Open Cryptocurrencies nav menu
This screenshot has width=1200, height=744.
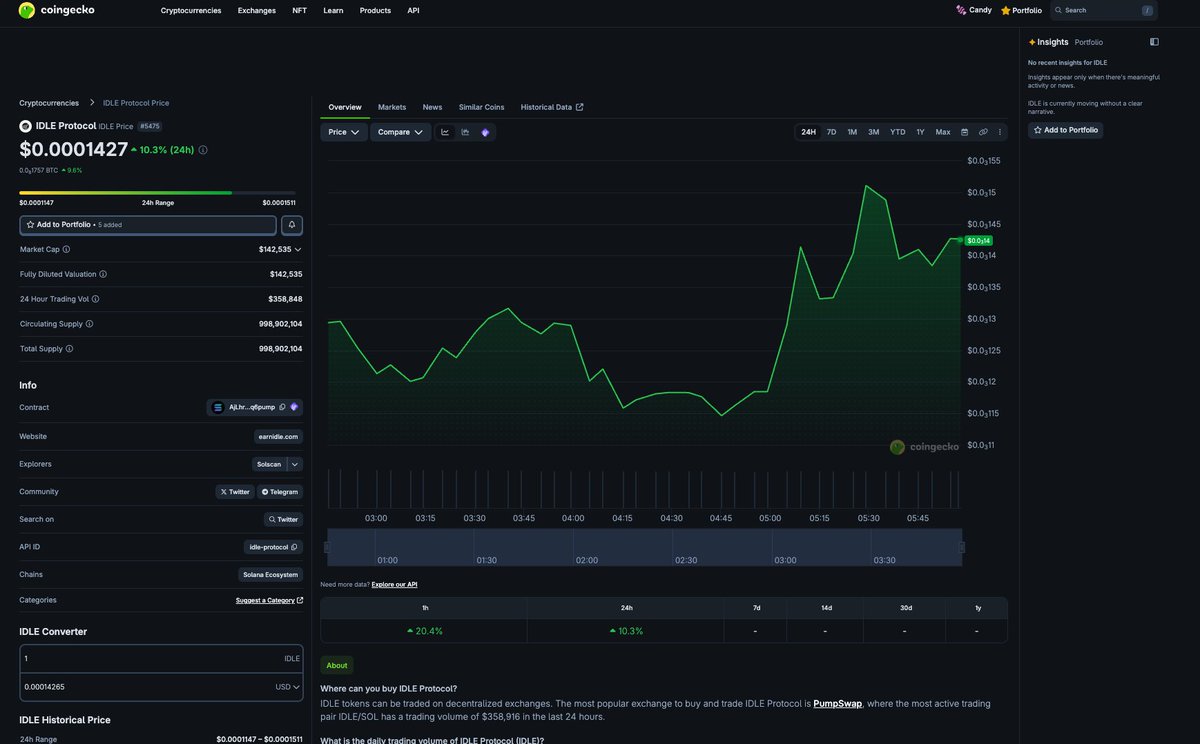point(191,10)
